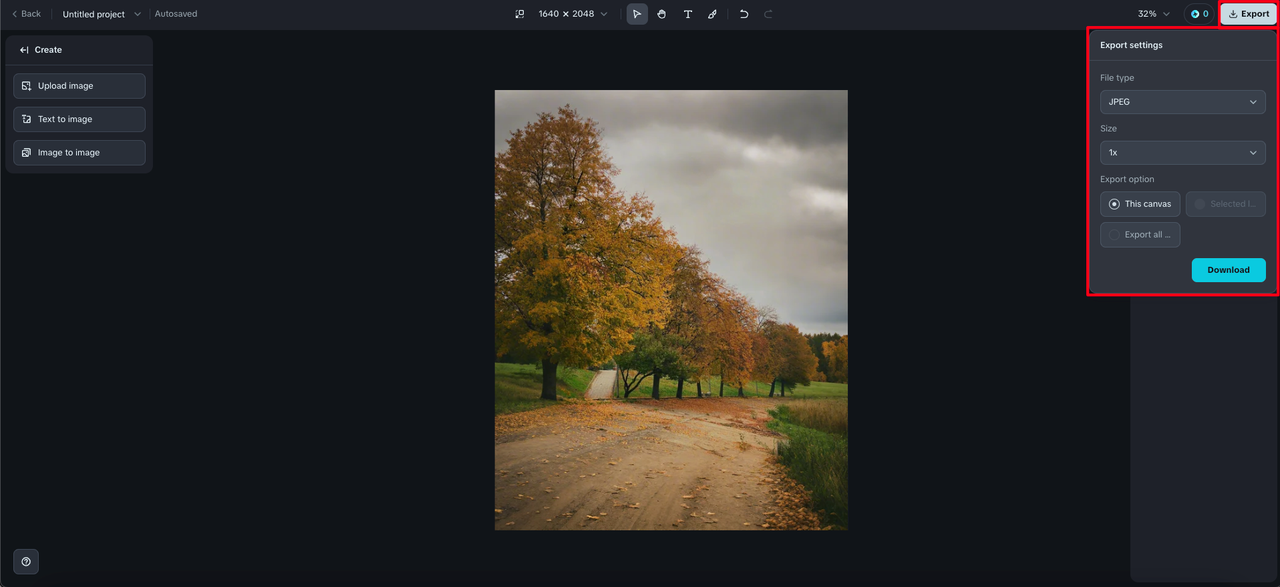Open the 1640 × 2048 canvas size dropdown
The width and height of the screenshot is (1280, 587).
coord(573,14)
